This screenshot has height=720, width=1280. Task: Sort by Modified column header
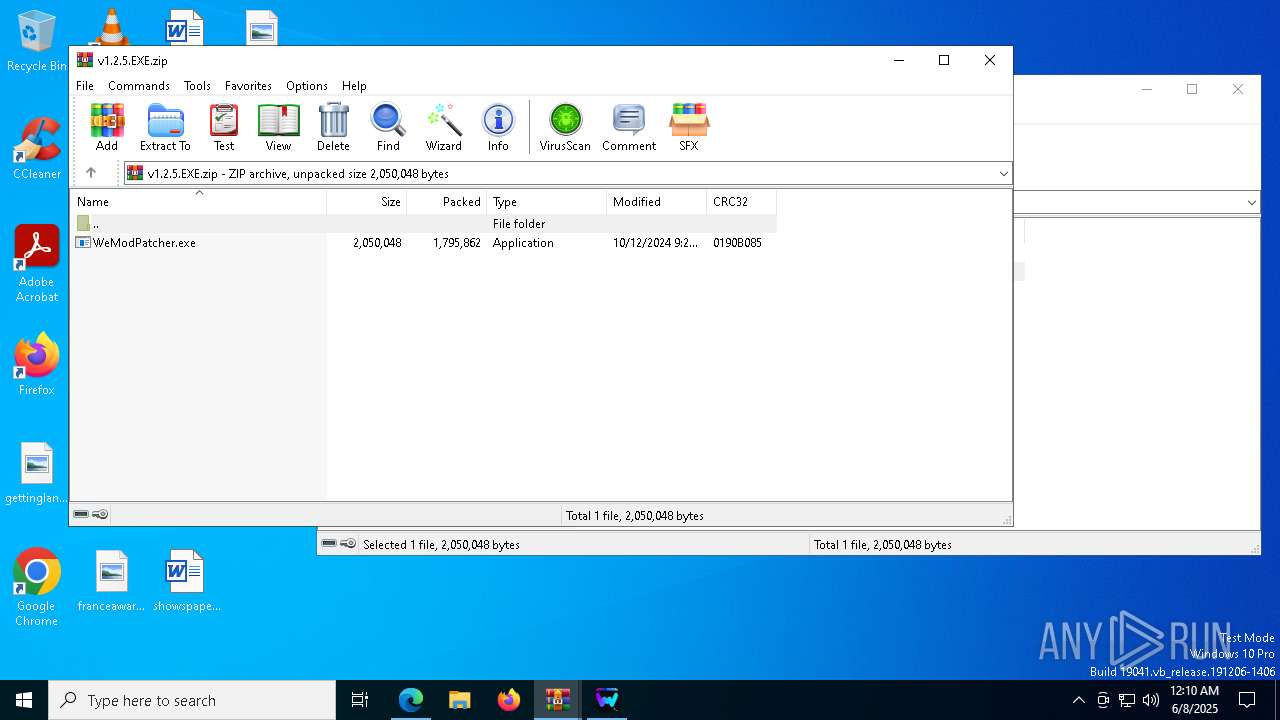[657, 202]
